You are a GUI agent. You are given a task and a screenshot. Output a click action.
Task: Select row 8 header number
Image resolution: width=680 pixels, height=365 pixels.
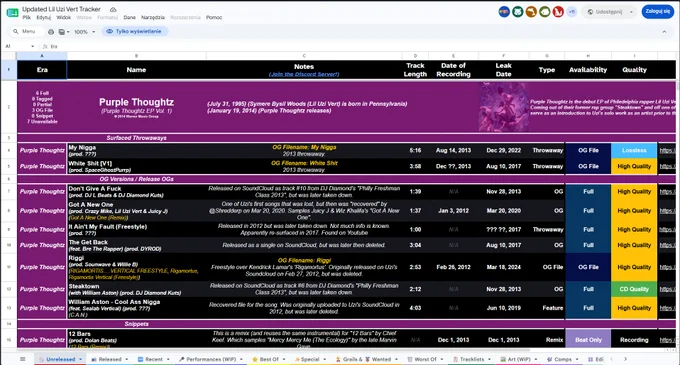pos(9,211)
